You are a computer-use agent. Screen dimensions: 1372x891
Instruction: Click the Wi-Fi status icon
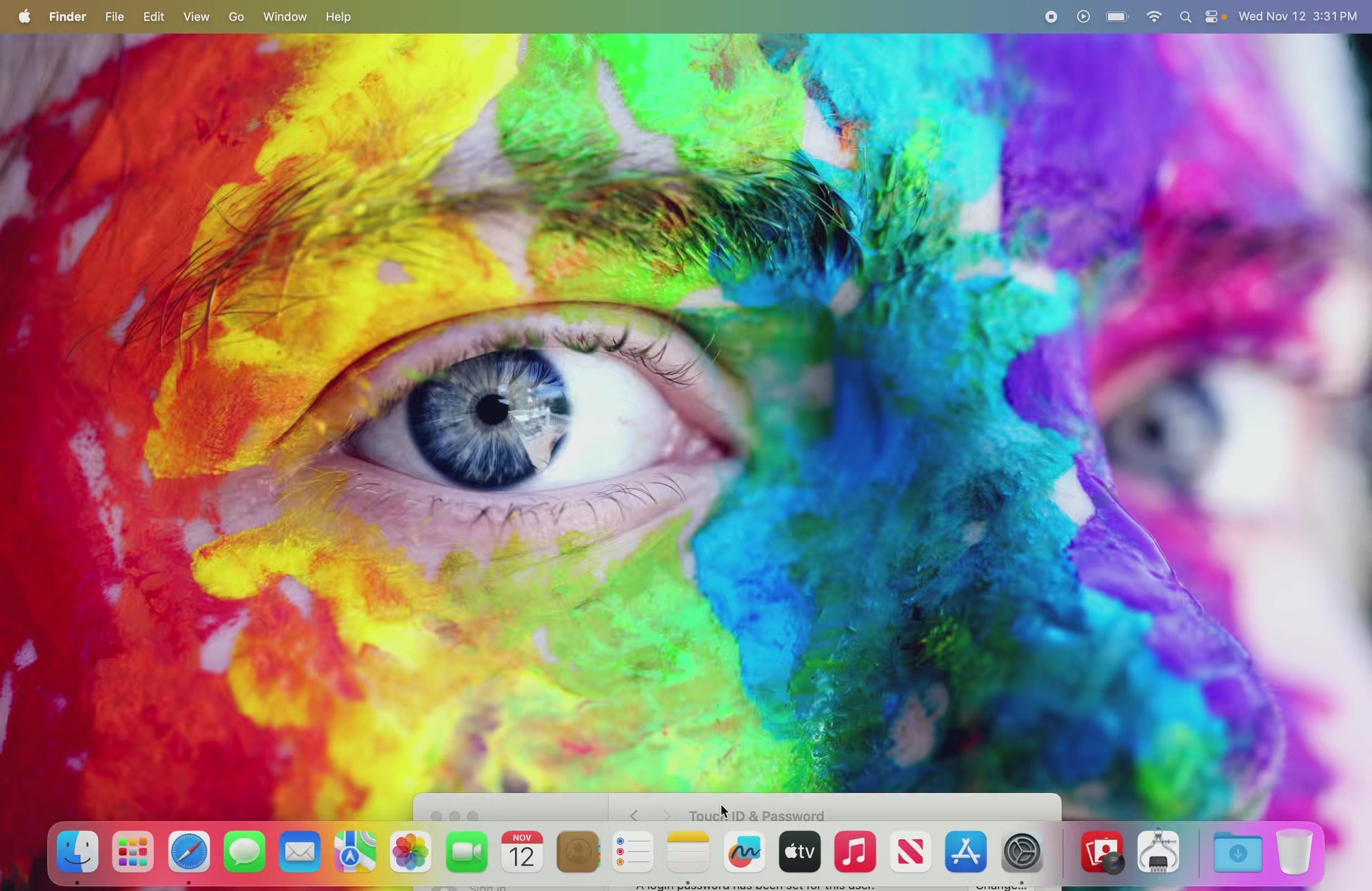coord(1154,18)
